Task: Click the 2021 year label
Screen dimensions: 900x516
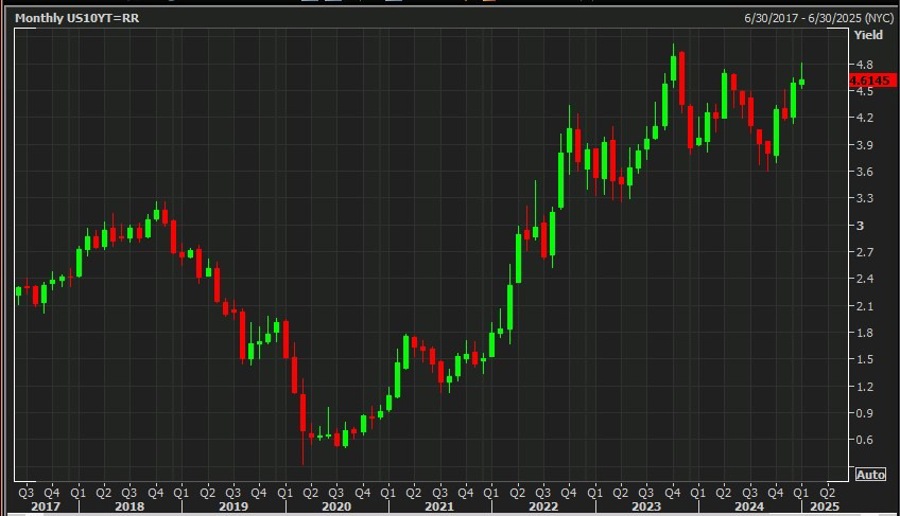Action: pos(439,507)
